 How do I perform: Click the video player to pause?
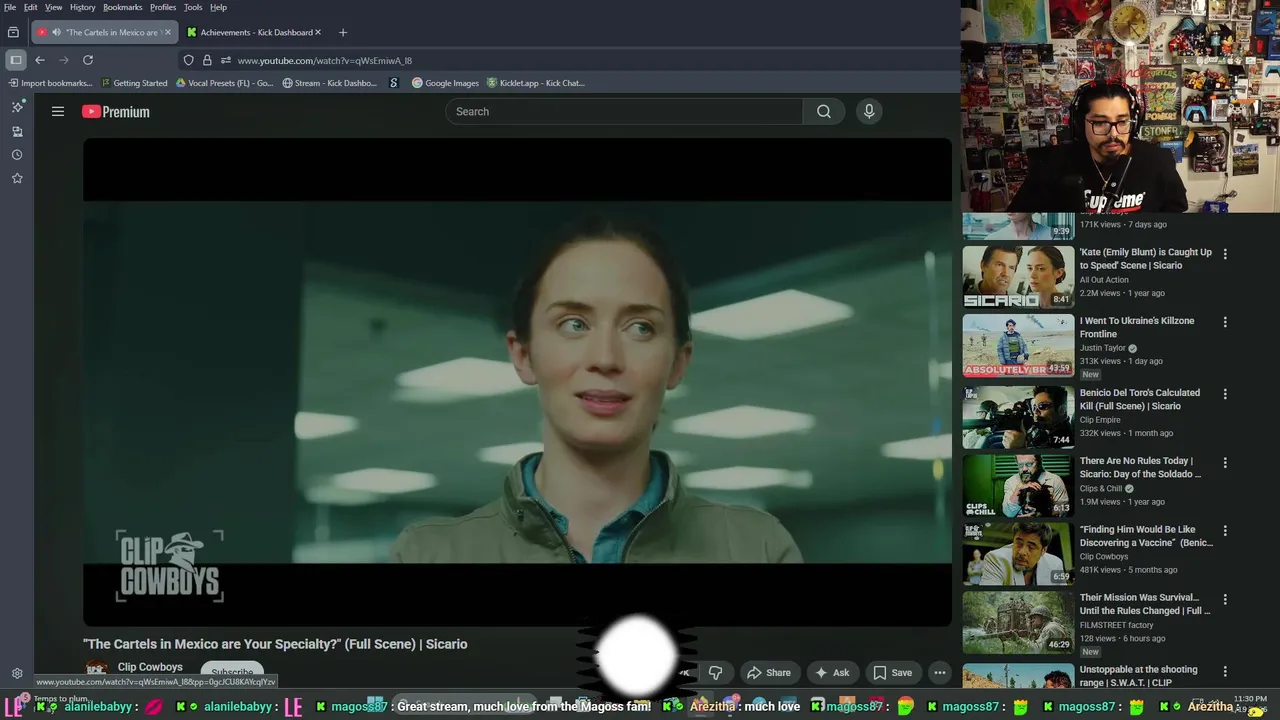tap(517, 382)
